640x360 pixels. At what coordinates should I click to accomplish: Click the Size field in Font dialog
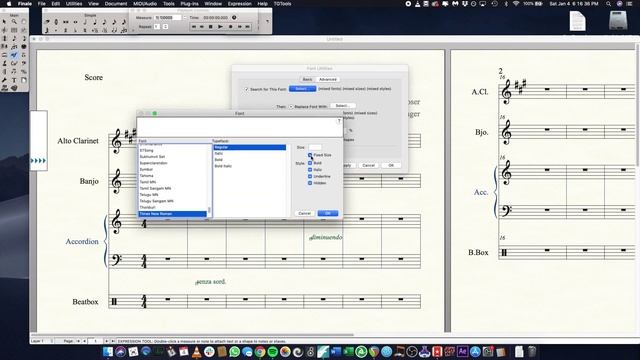click(315, 147)
